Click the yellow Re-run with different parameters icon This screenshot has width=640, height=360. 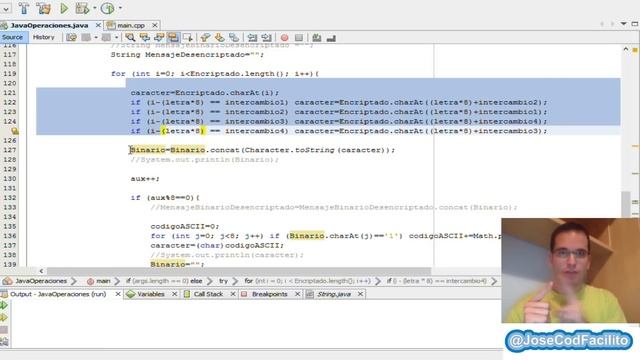4,317
